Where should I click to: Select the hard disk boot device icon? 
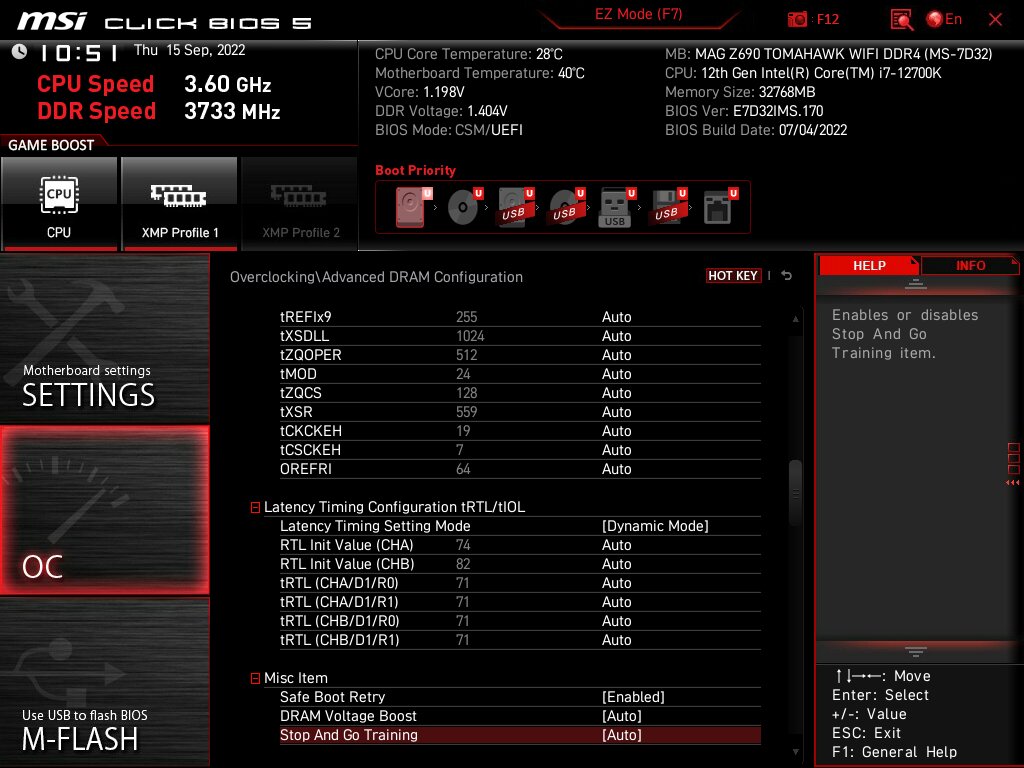coord(414,207)
